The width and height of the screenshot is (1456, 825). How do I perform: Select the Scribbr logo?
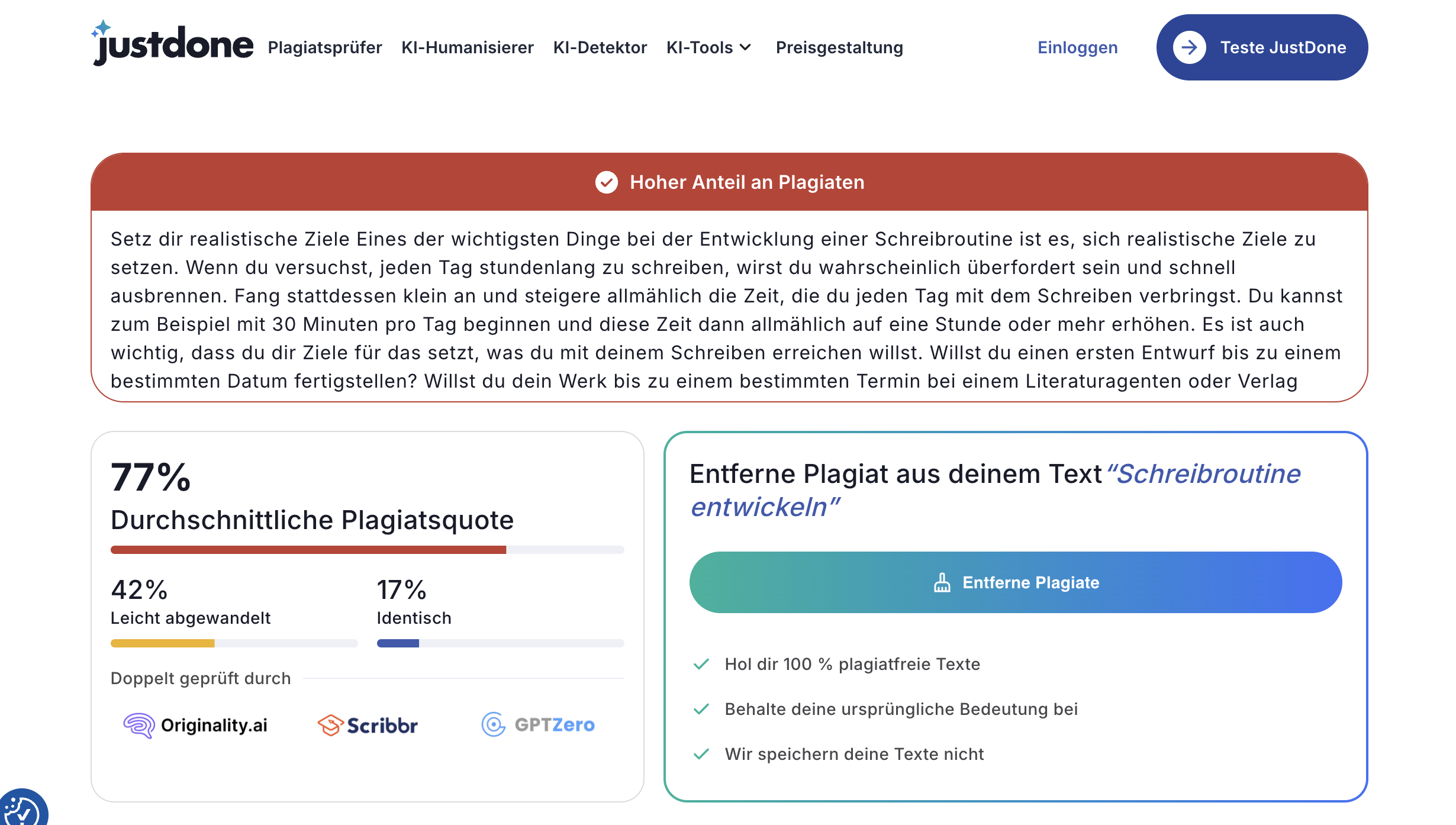[368, 724]
